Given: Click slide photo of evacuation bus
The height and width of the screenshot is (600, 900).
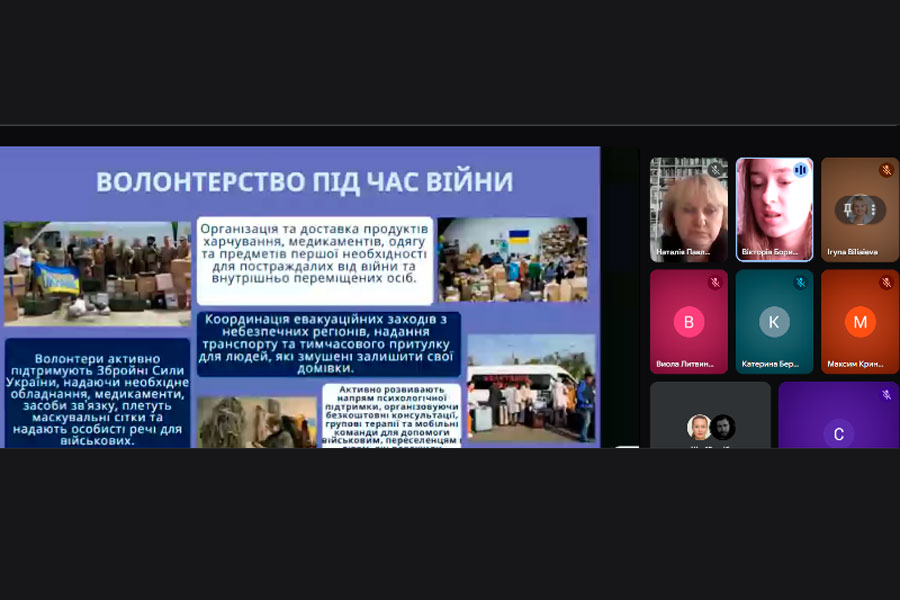Looking at the screenshot, I should (x=531, y=389).
